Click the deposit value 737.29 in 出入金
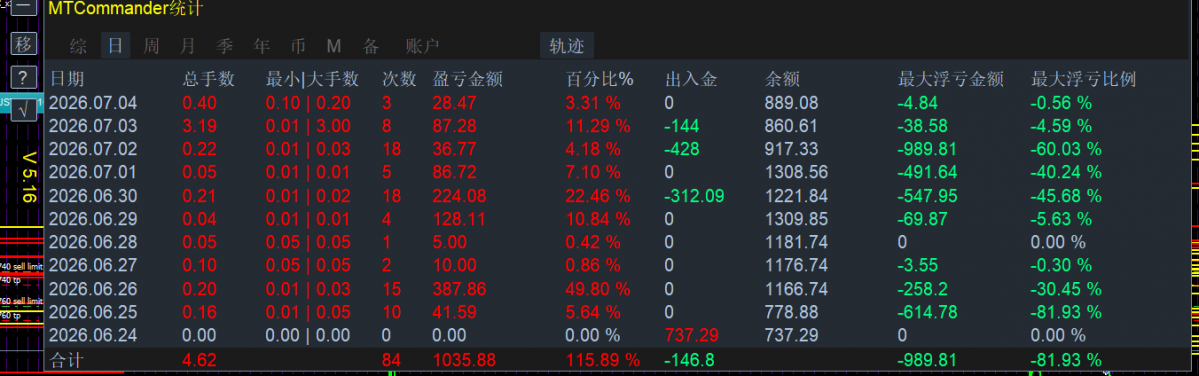 point(691,335)
